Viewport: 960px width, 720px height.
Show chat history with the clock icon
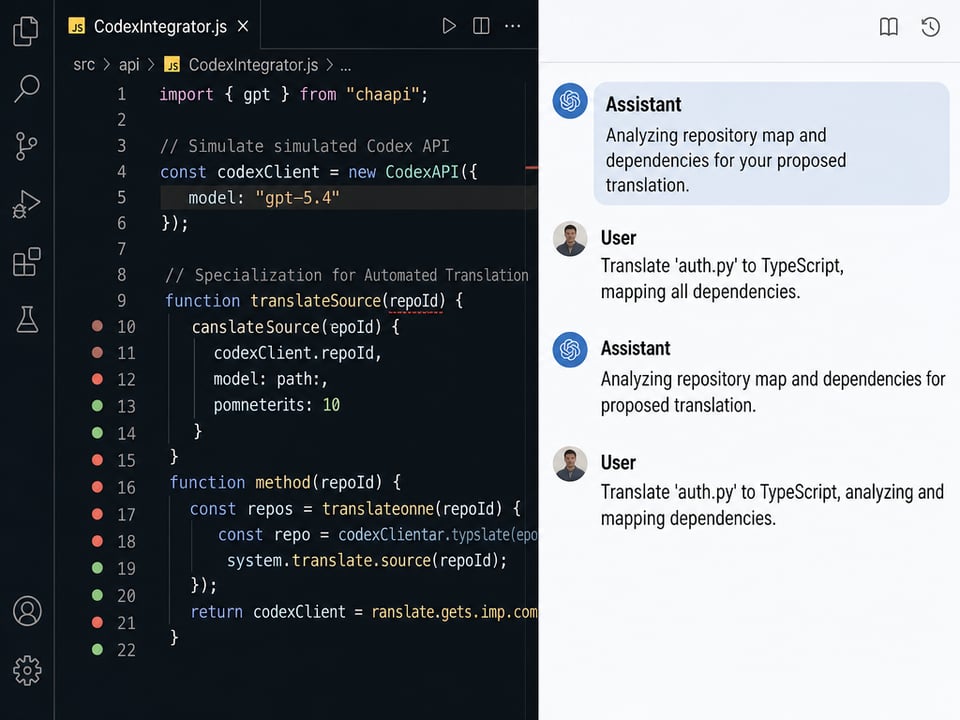[x=930, y=26]
